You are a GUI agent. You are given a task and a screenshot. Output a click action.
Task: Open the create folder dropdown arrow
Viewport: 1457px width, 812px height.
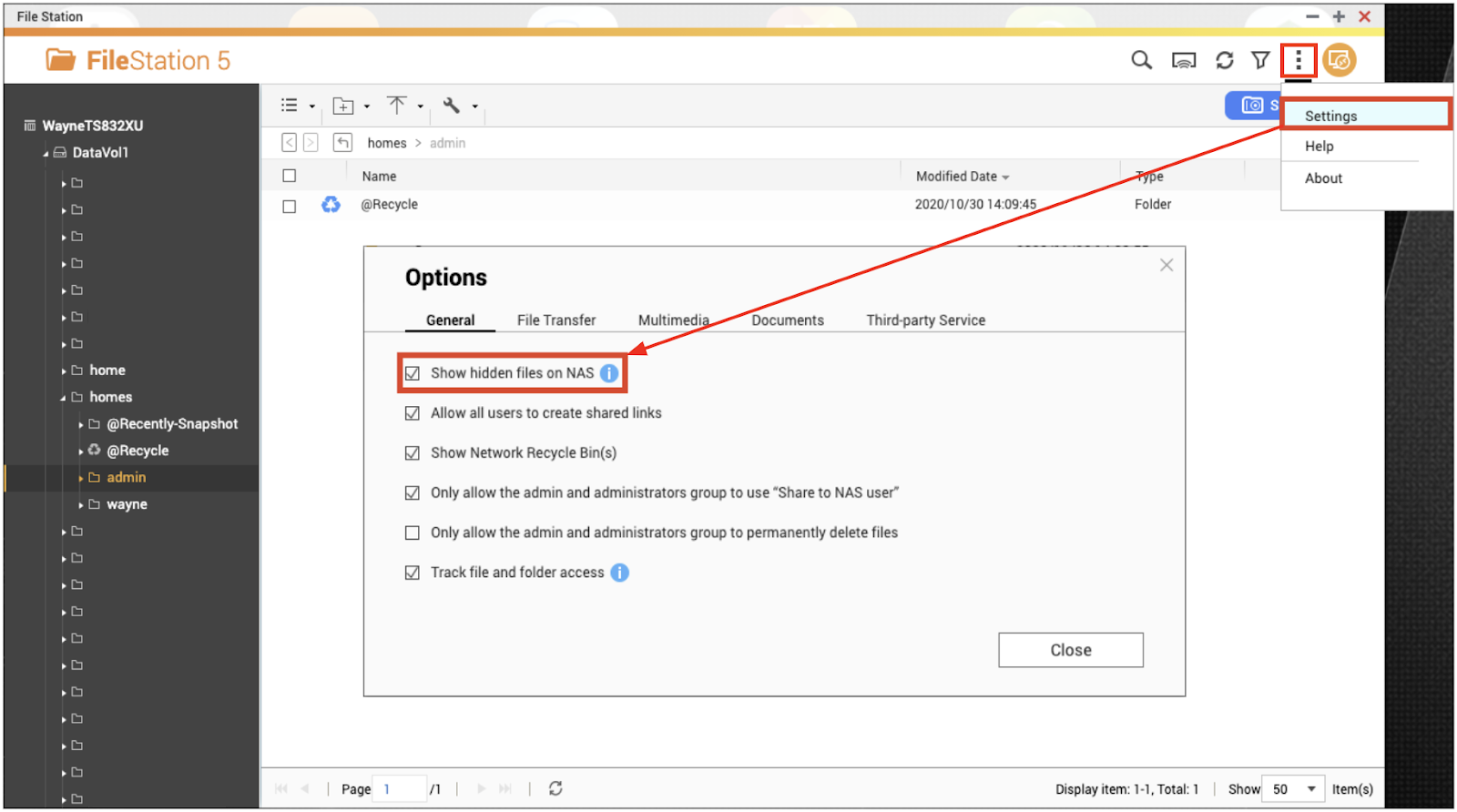tap(367, 107)
